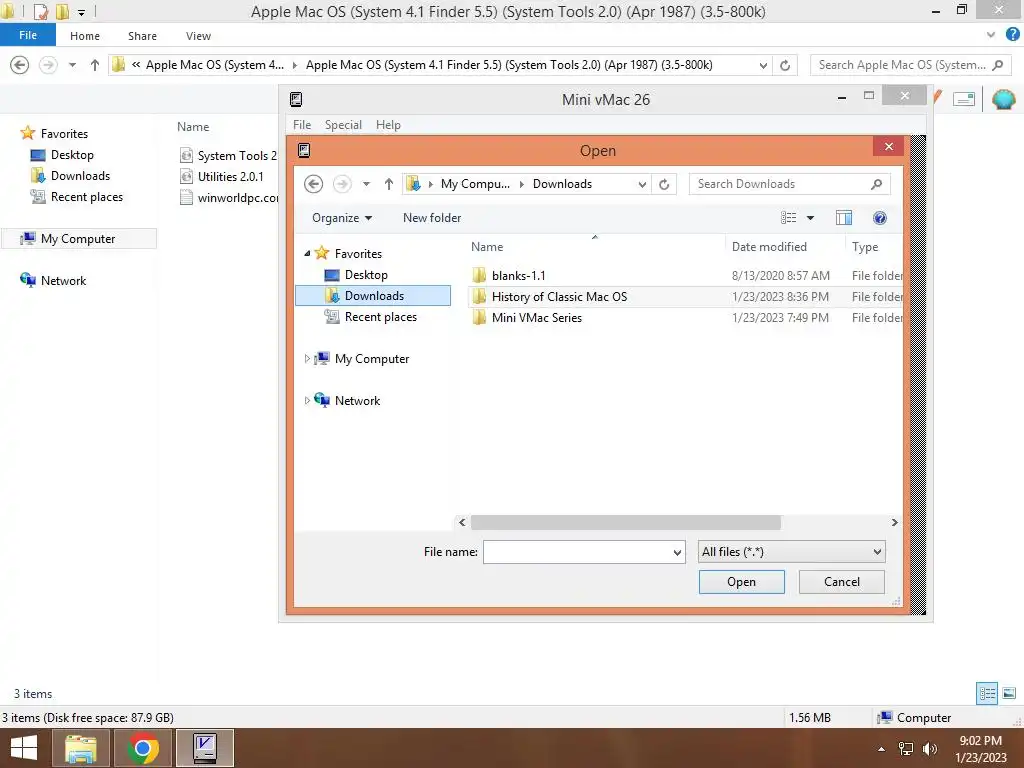
Task: Select the blanks-1.1 folder icon
Action: point(479,276)
